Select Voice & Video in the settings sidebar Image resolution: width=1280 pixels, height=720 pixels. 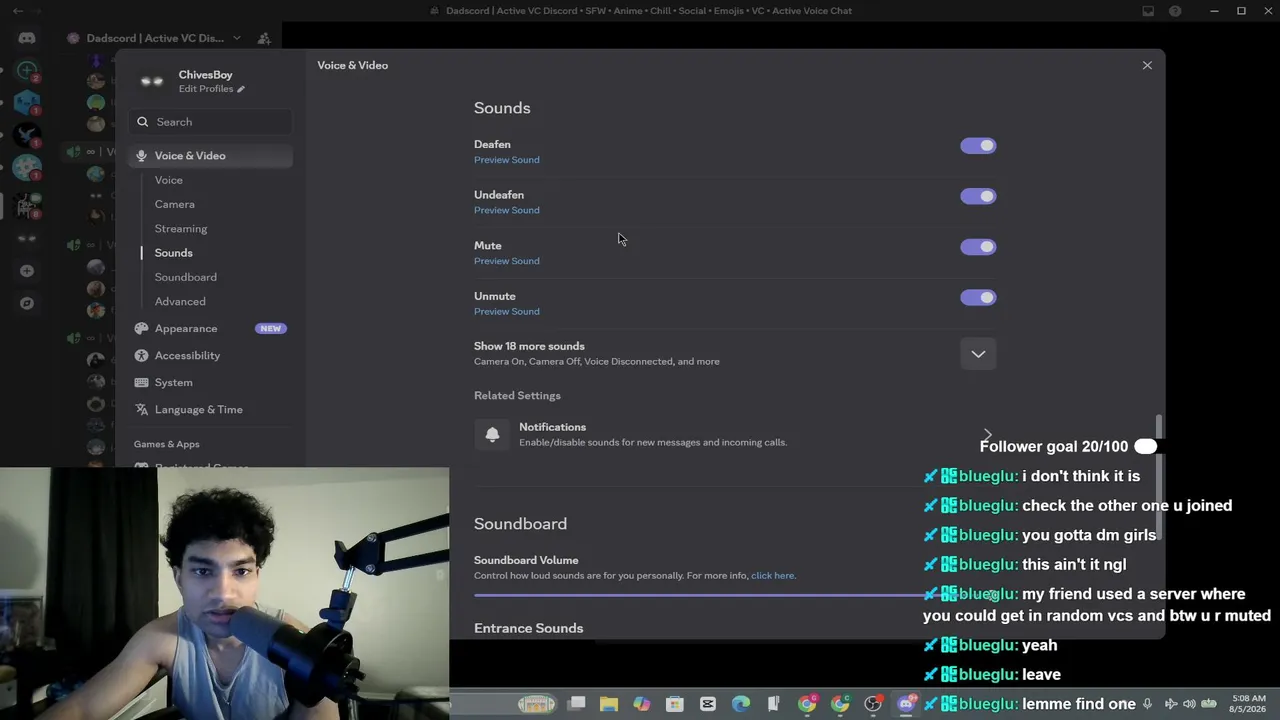point(211,156)
